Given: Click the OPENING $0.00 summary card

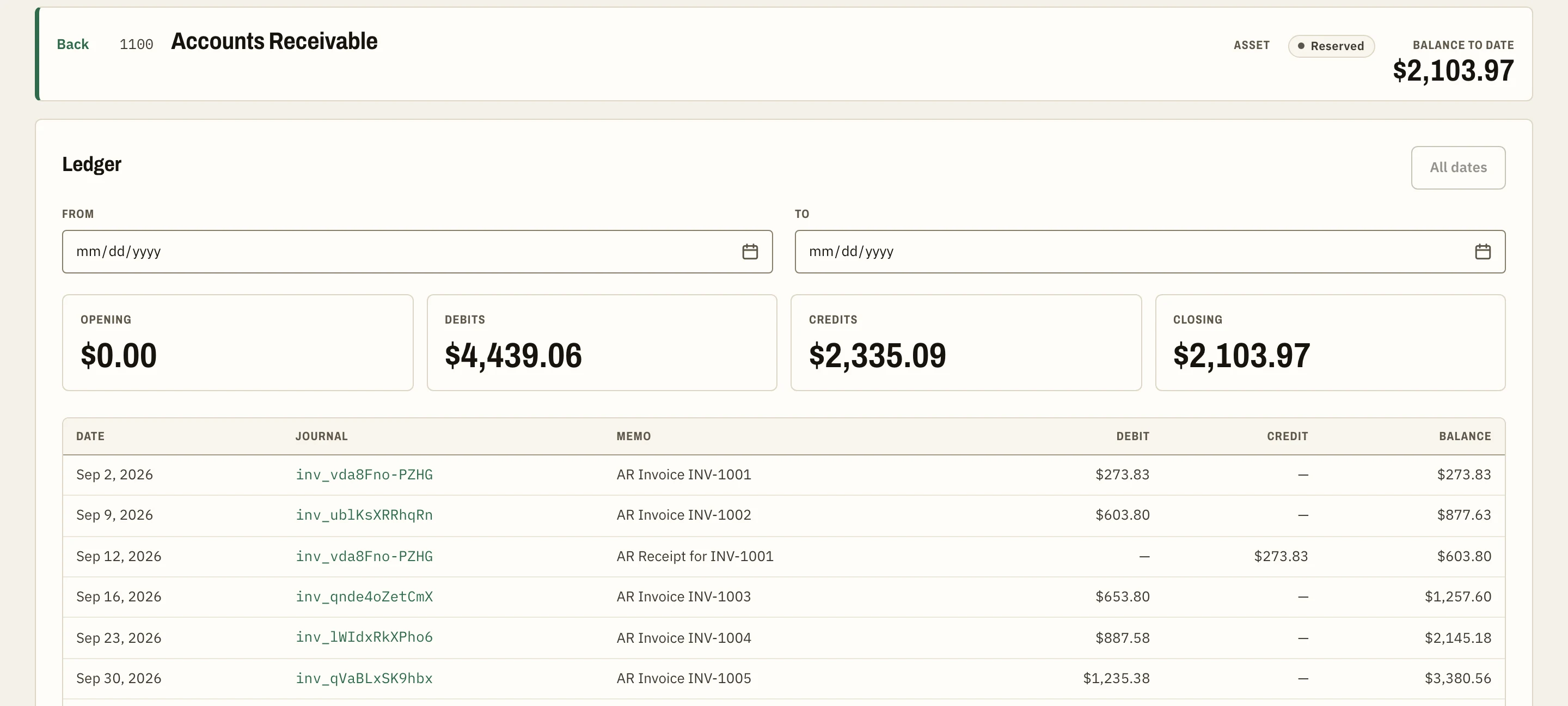Looking at the screenshot, I should tap(237, 343).
